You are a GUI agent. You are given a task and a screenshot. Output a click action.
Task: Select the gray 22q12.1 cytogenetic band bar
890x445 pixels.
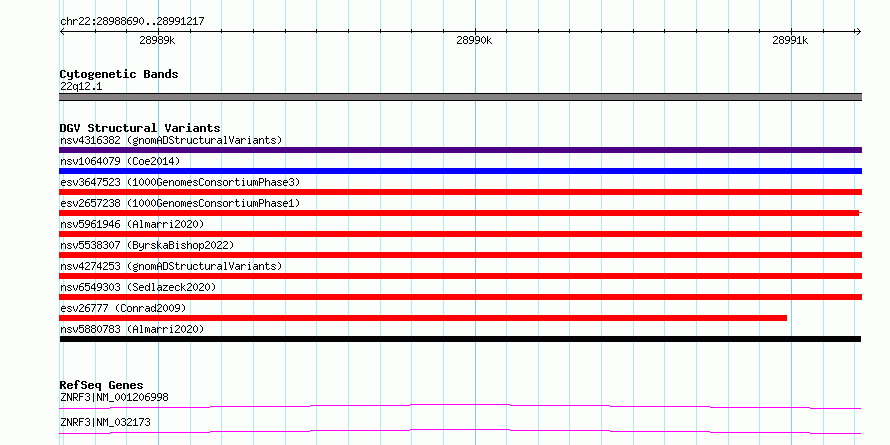(460, 97)
